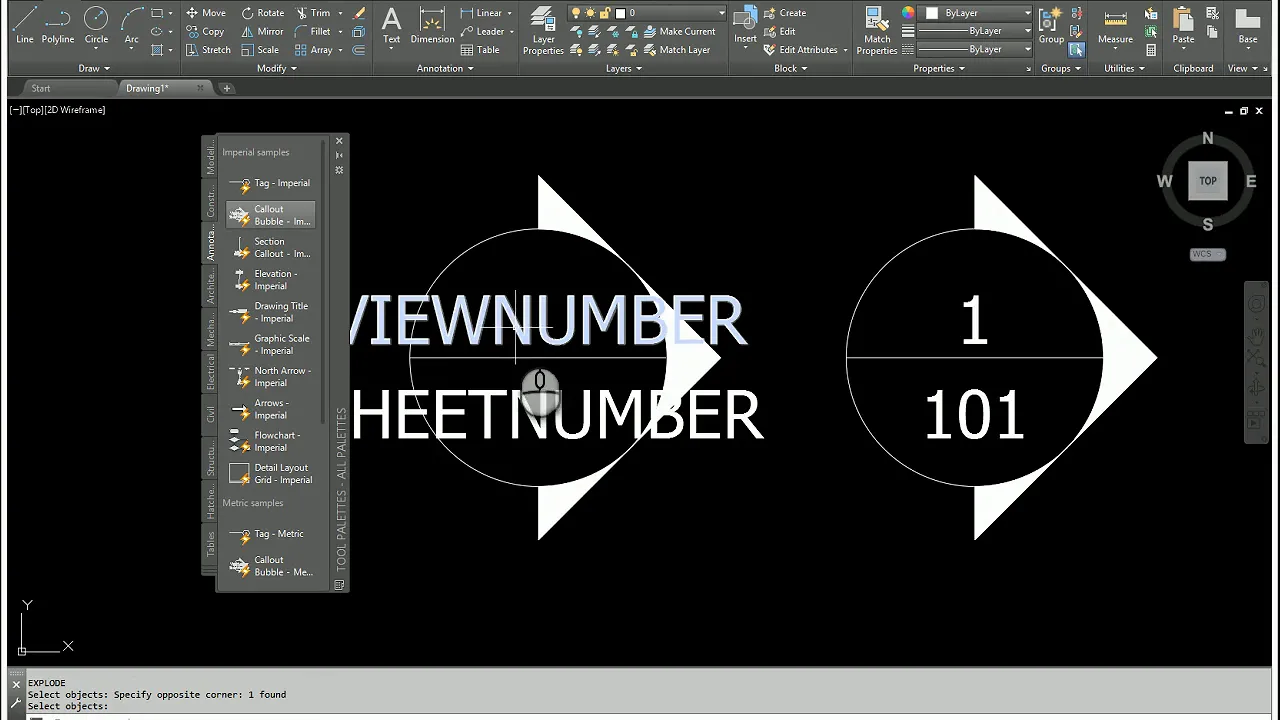Screen dimensions: 1280x720
Task: Activate the Copy command
Action: [205, 31]
